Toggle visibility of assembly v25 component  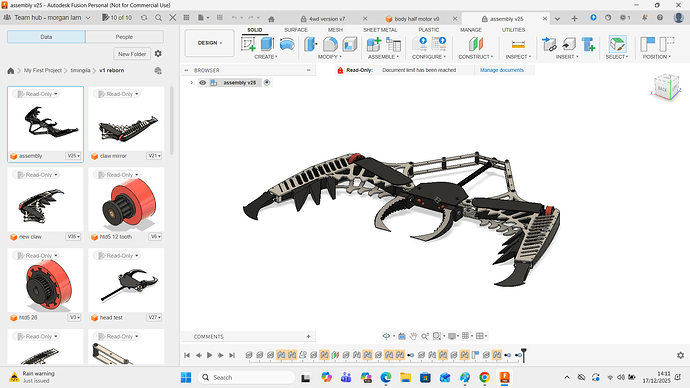(x=202, y=83)
